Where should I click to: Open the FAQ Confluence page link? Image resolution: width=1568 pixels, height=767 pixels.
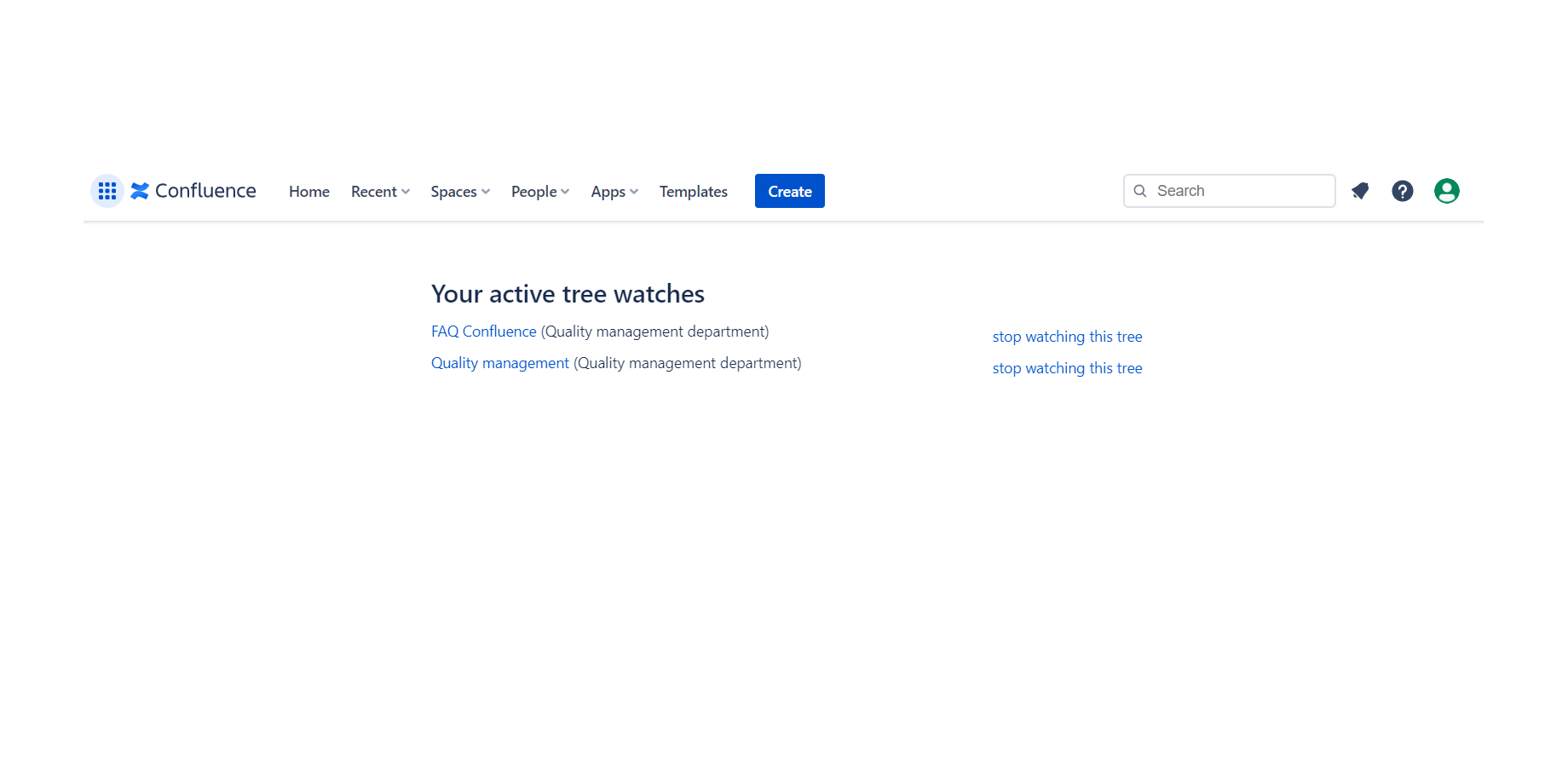tap(483, 332)
